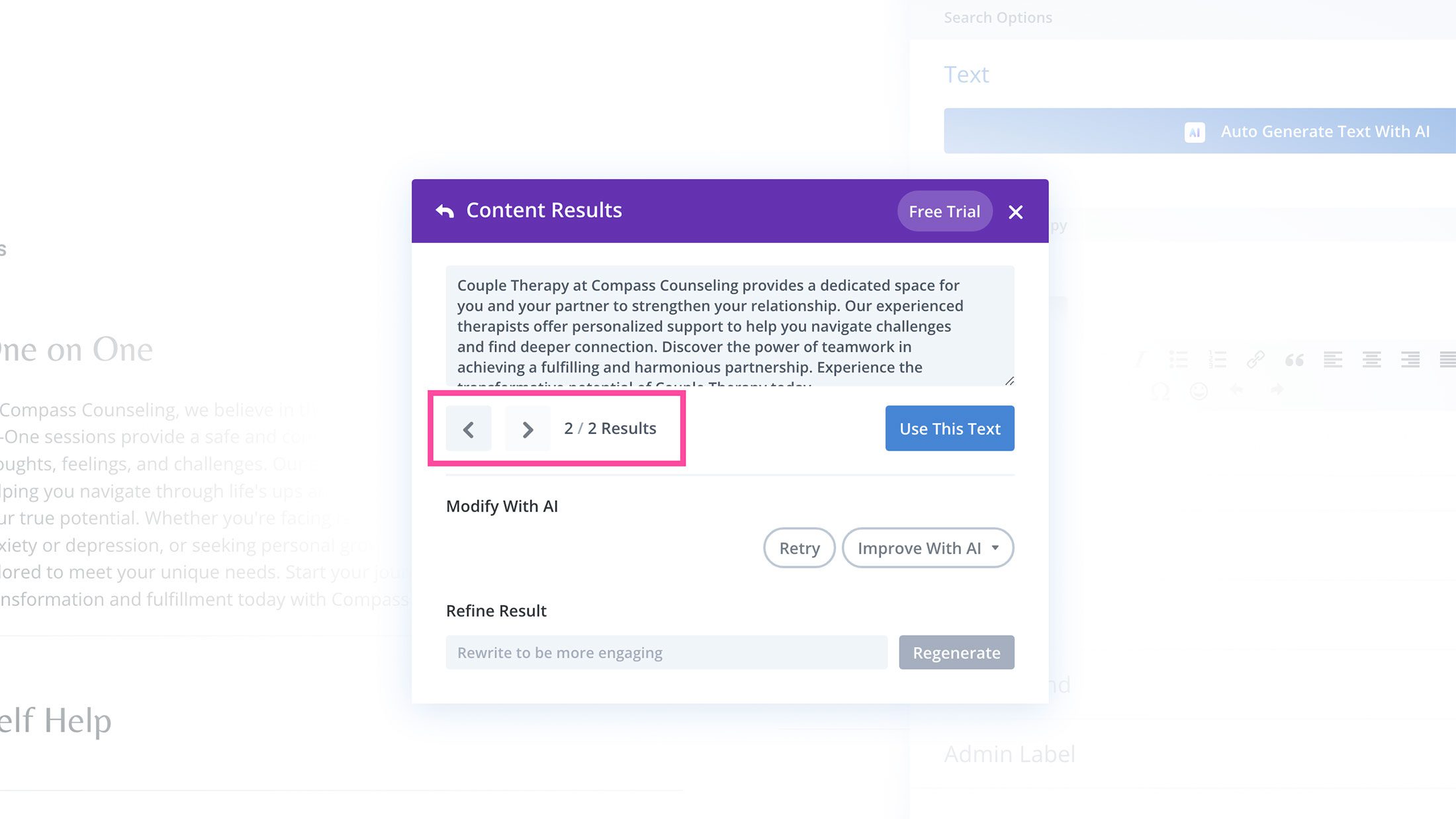Select the align right icon
The image size is (1456, 819).
click(x=1410, y=360)
